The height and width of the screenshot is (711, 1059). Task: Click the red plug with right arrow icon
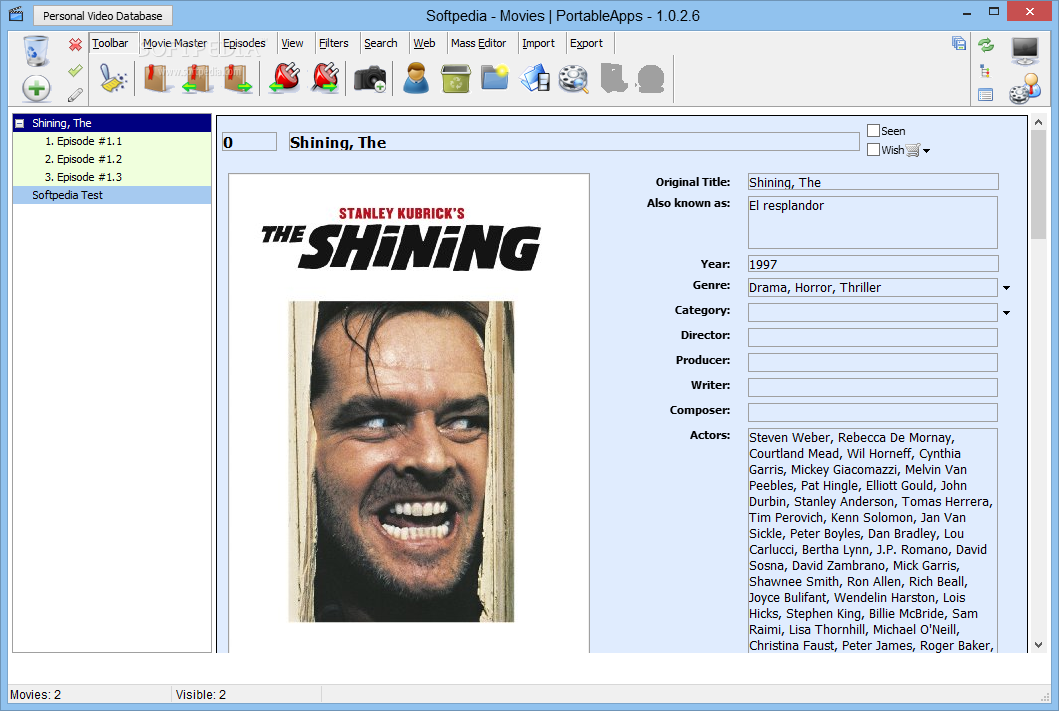(326, 78)
